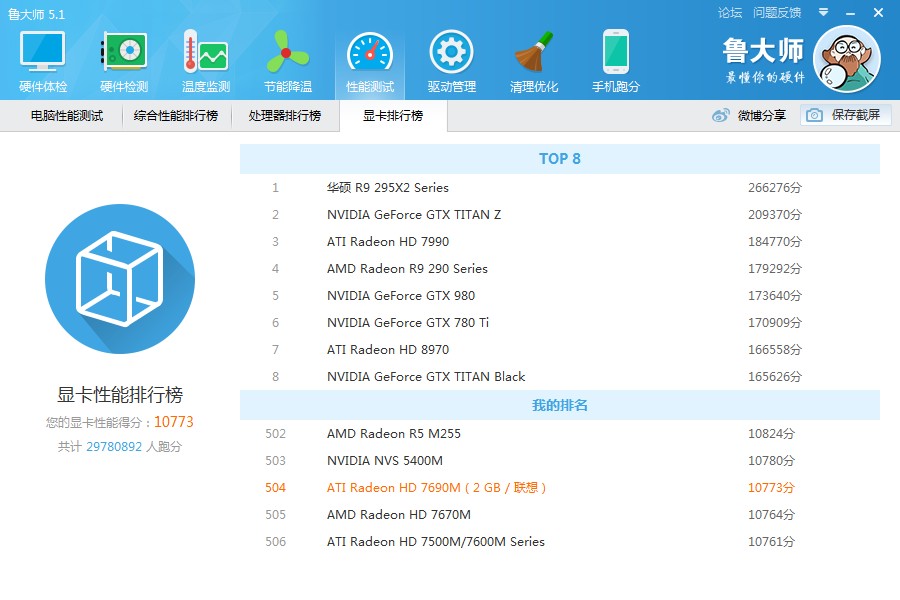This screenshot has height=600, width=900.
Task: Click rank number 504
Action: point(276,487)
